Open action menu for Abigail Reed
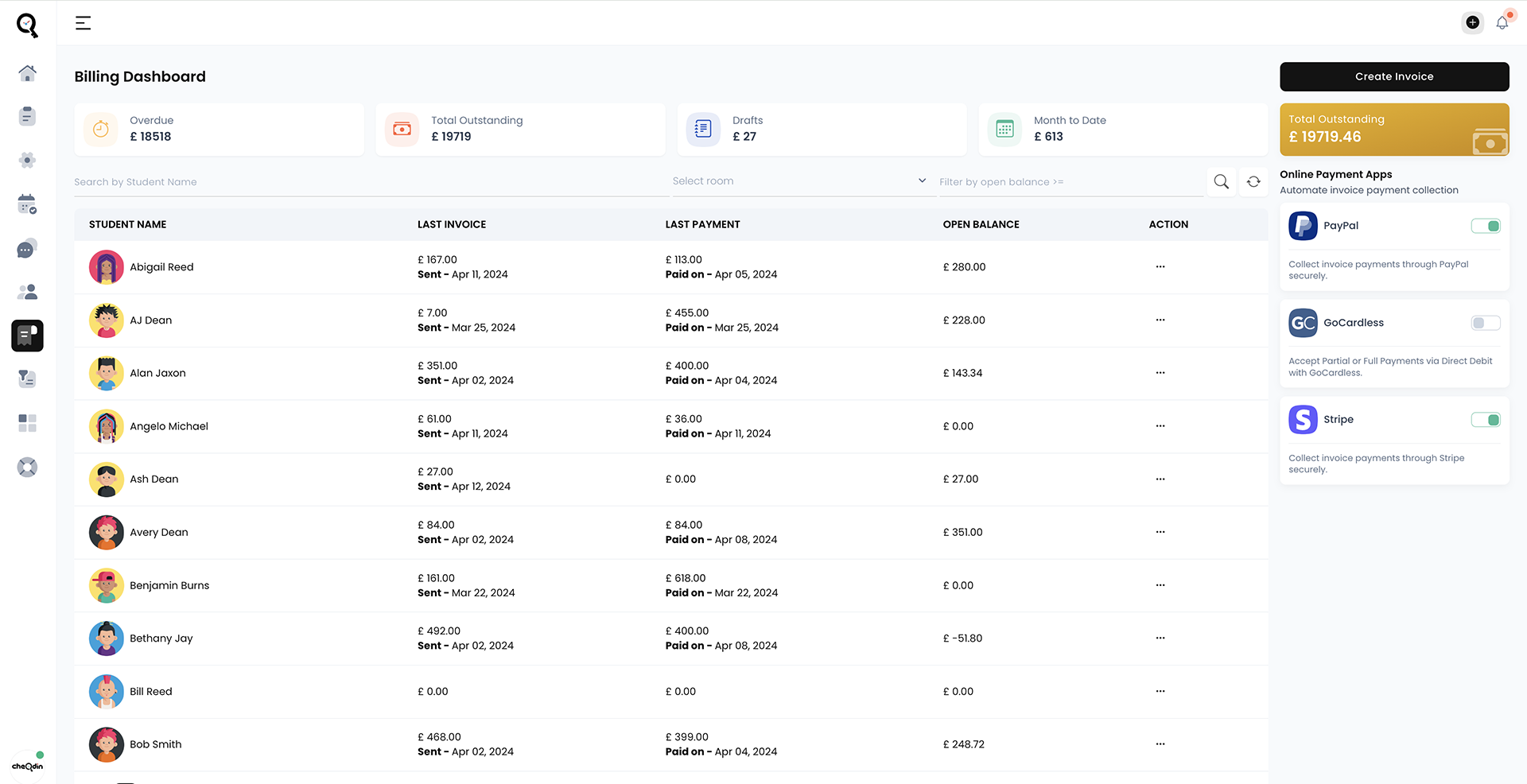This screenshot has width=1527, height=784. coord(1160,267)
